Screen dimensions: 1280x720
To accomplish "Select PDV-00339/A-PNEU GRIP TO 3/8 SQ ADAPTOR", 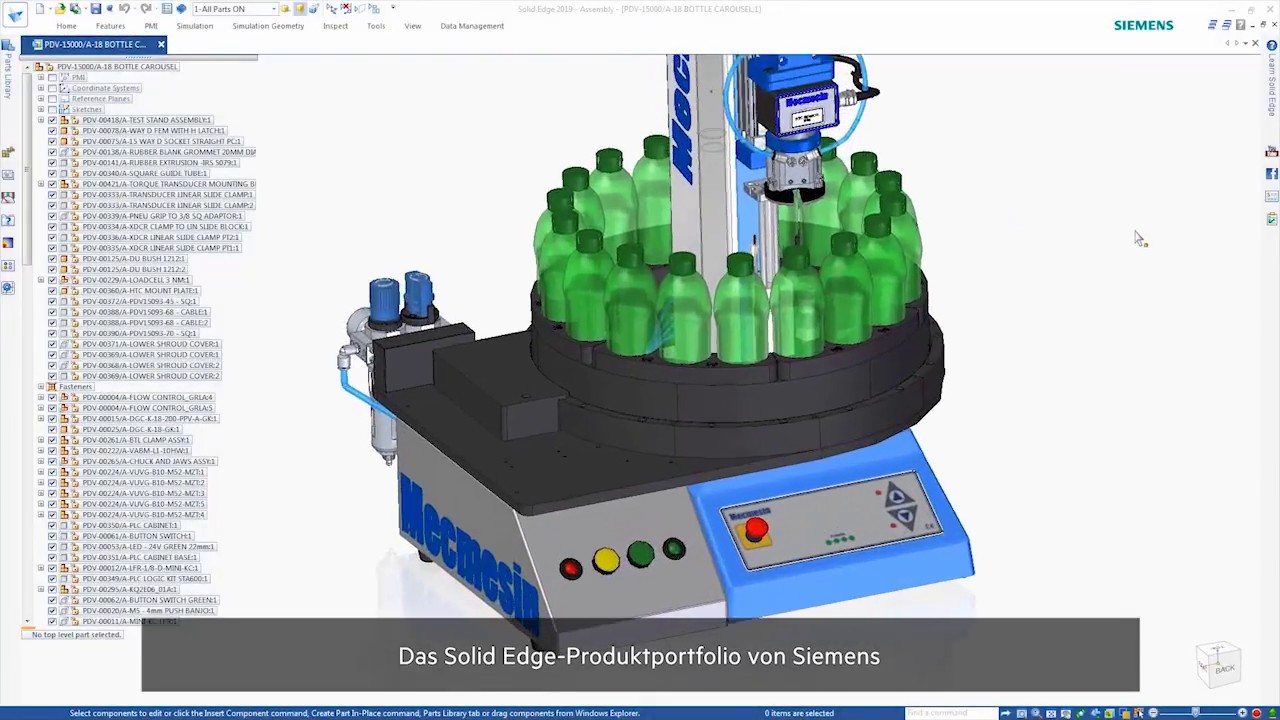I will click(162, 216).
